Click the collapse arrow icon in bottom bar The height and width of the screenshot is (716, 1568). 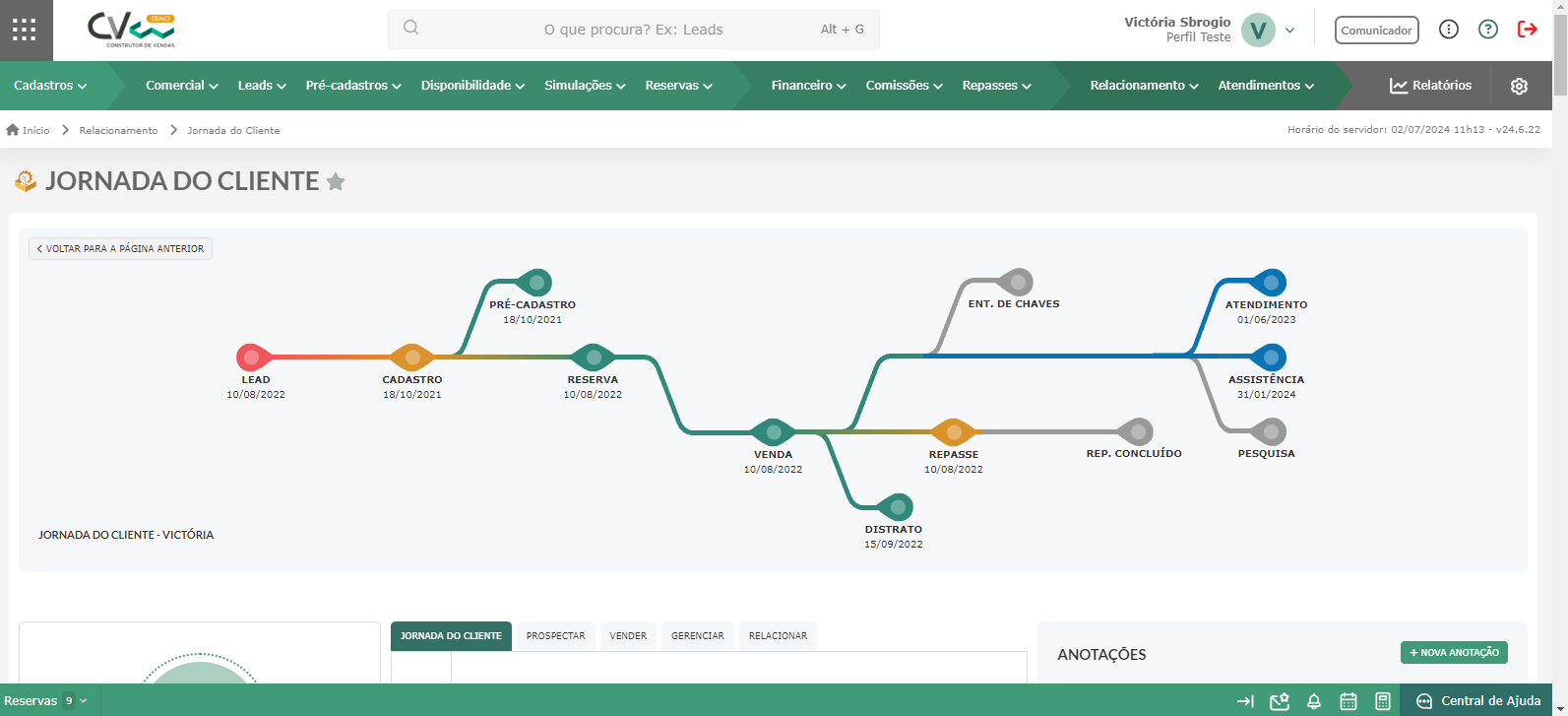pos(1245,701)
